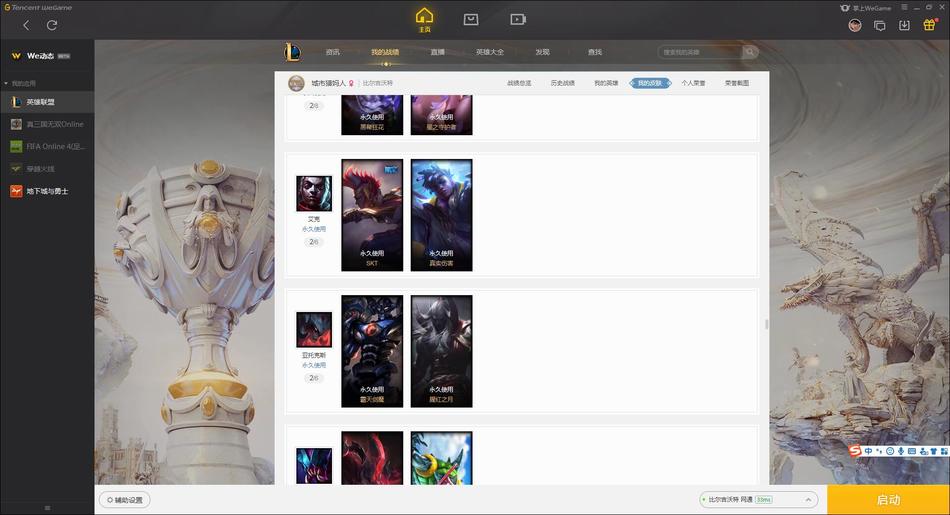
Task: Select 英雄联盟 in the sidebar
Action: pyautogui.click(x=47, y=102)
